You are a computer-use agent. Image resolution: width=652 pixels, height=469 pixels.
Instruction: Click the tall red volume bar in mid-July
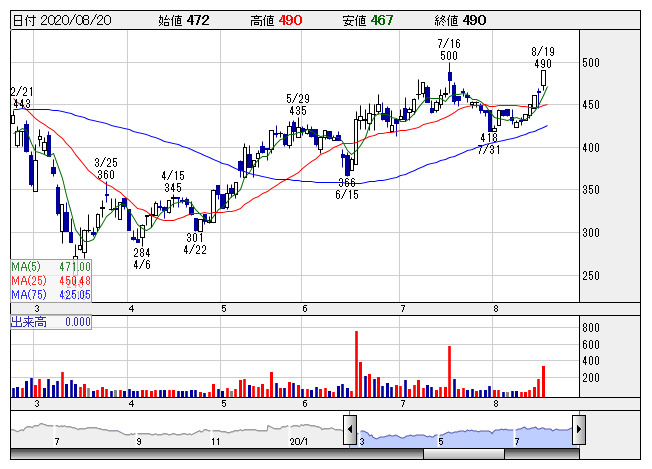tap(449, 371)
